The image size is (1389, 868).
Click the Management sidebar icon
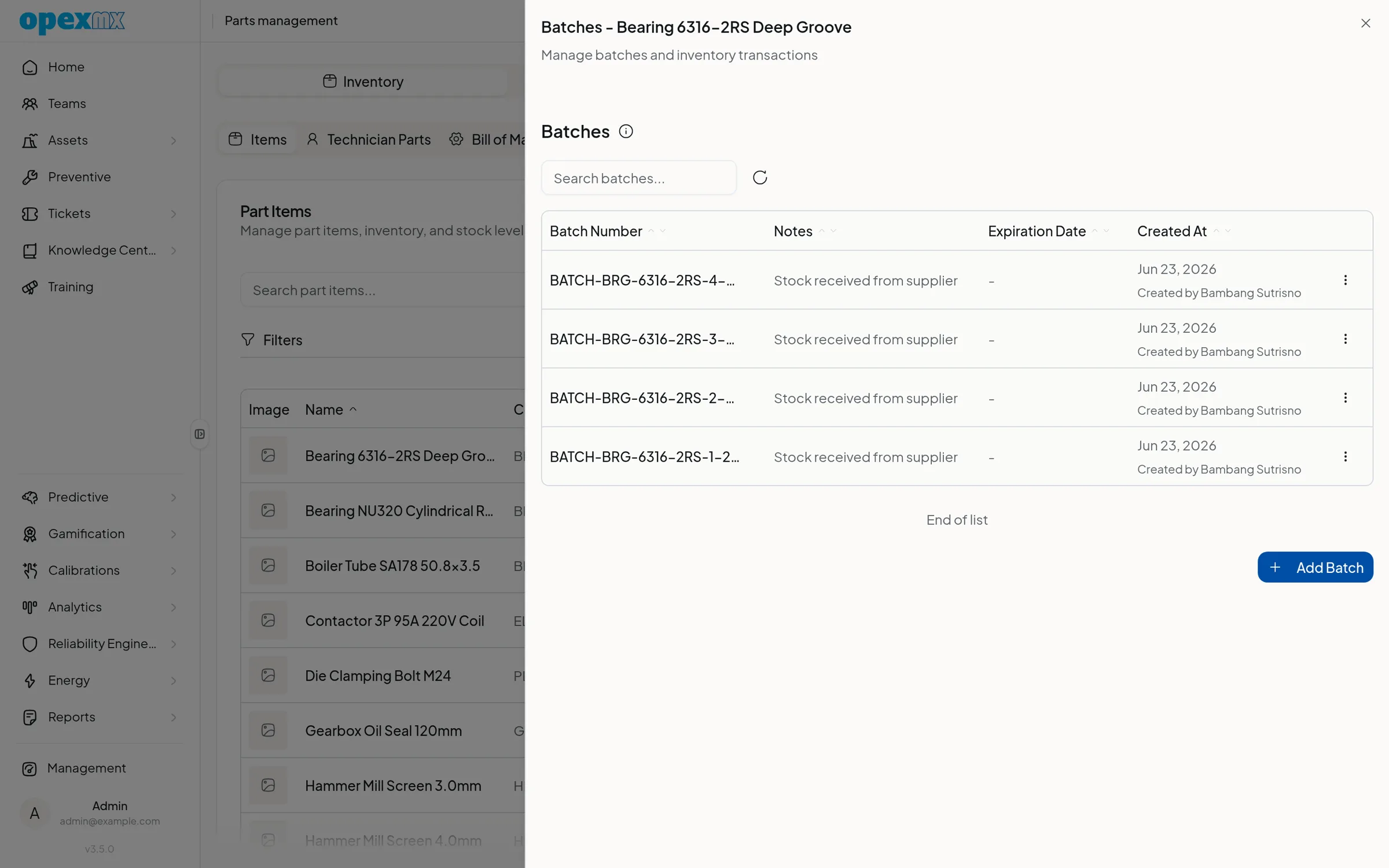pyautogui.click(x=30, y=768)
